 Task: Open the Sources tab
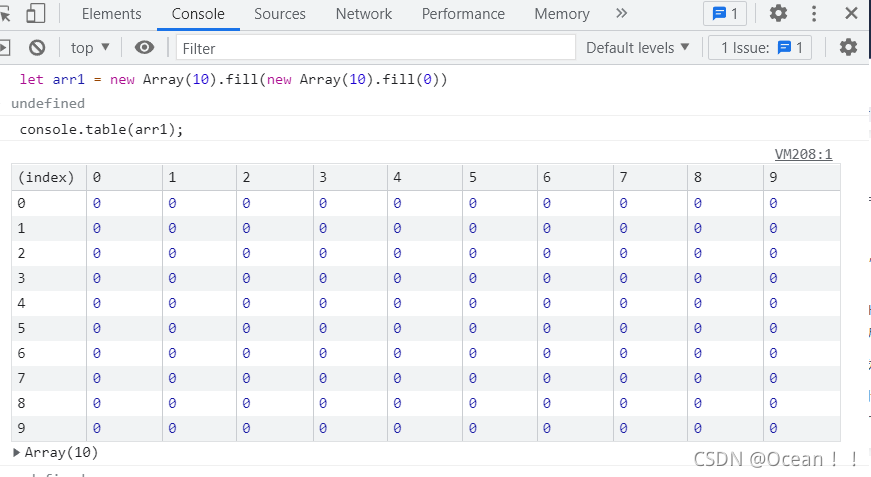click(x=279, y=14)
